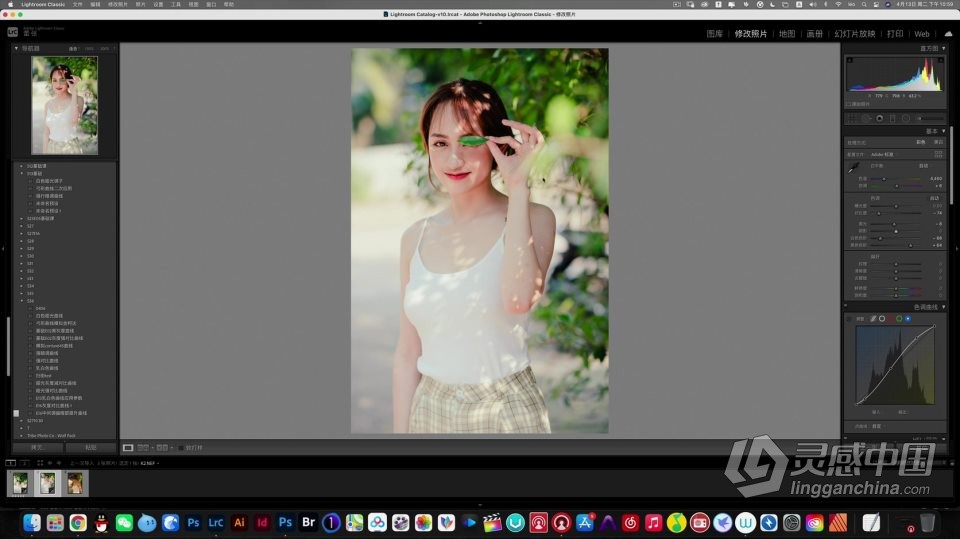Click the main window display icon labeled 1

[10, 463]
